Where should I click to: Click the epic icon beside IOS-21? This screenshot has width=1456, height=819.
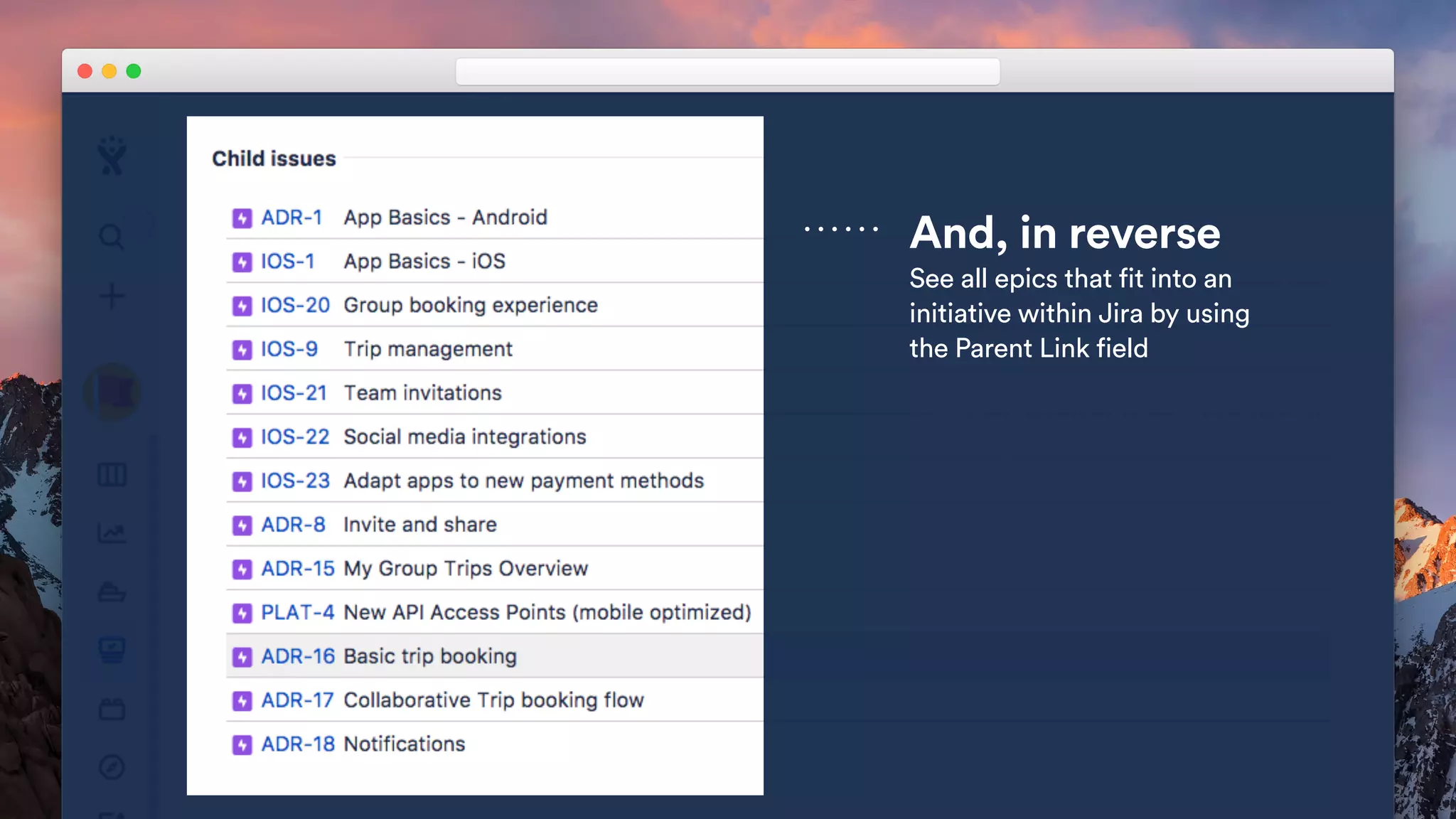242,394
